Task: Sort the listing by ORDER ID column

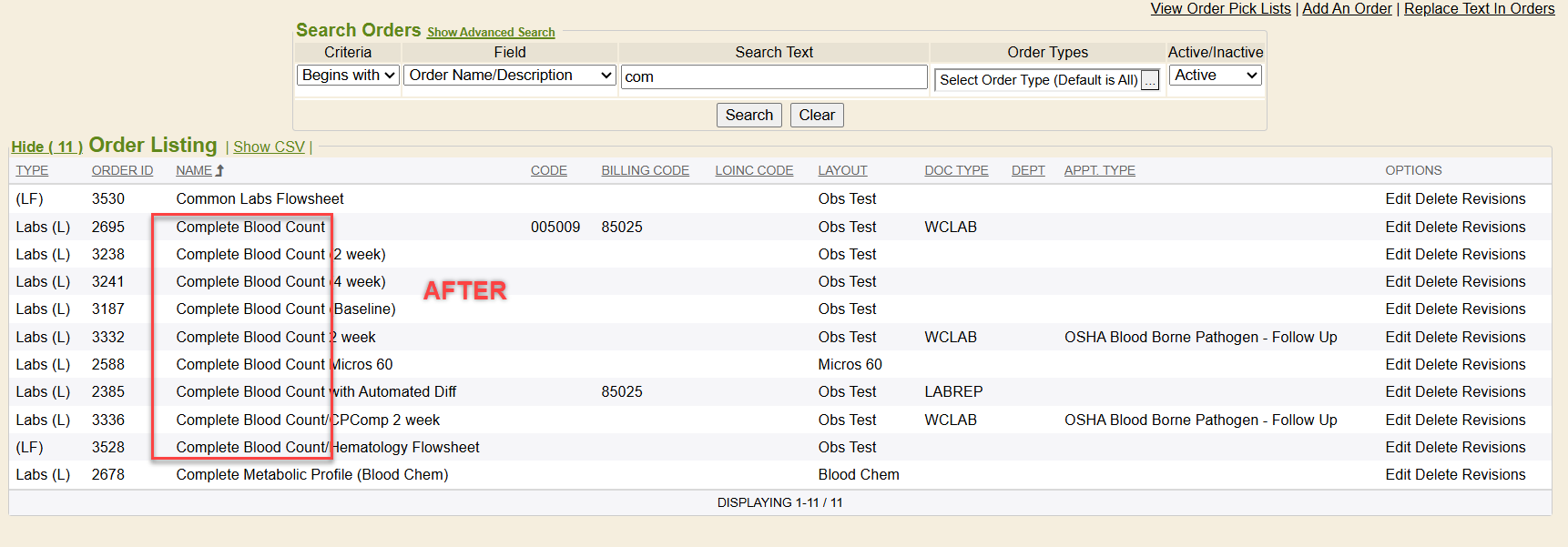Action: (122, 171)
